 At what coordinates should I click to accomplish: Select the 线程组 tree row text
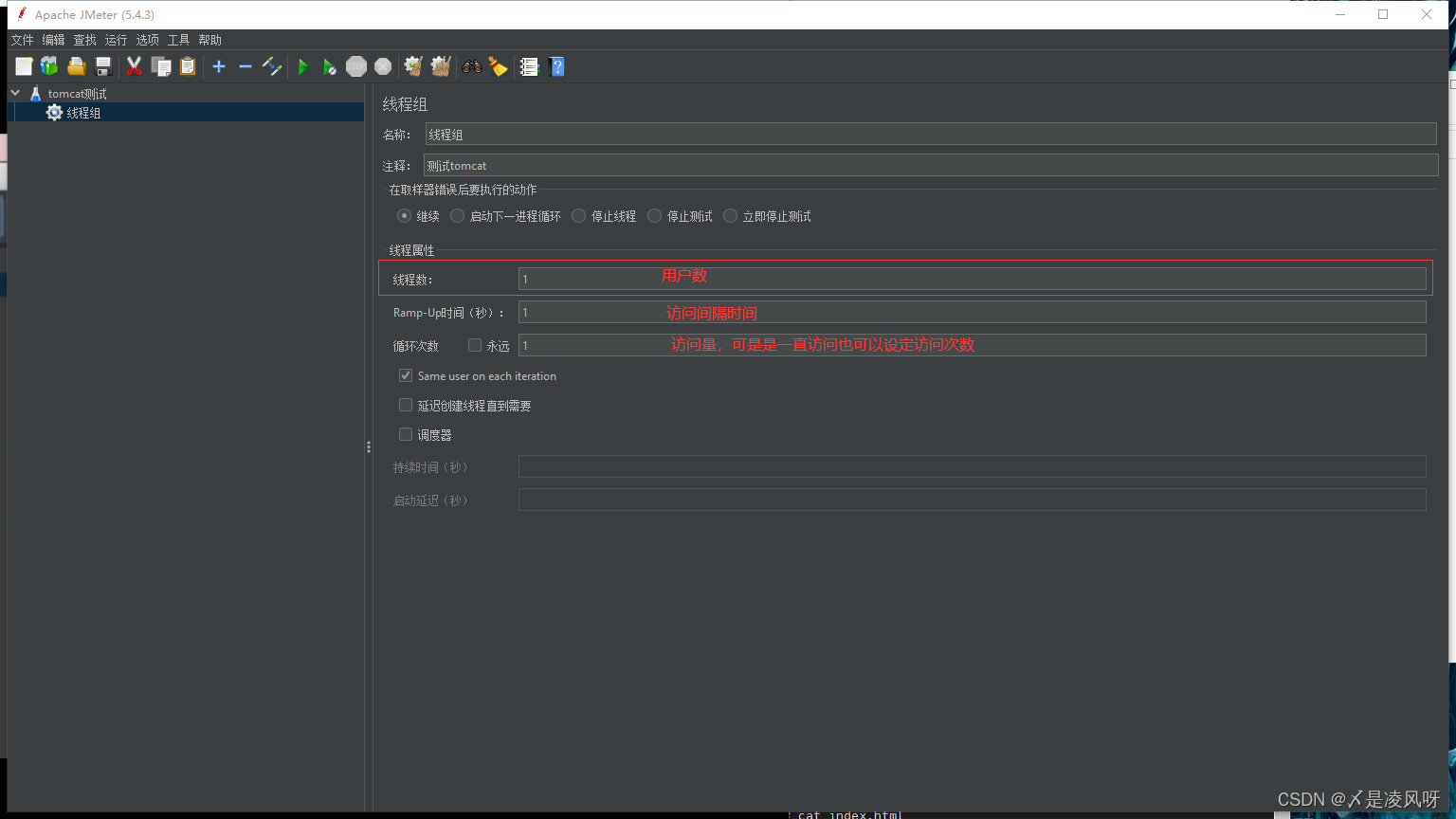pyautogui.click(x=83, y=113)
